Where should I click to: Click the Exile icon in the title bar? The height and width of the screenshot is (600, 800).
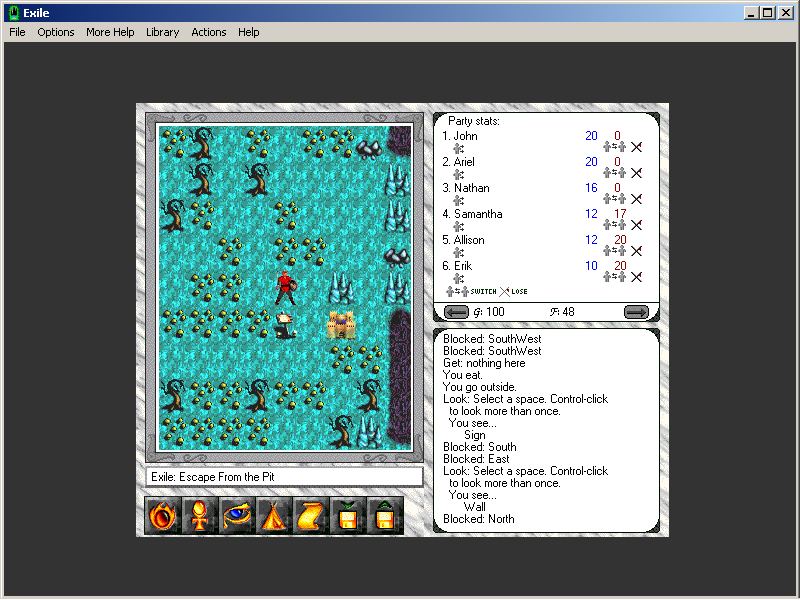point(13,11)
